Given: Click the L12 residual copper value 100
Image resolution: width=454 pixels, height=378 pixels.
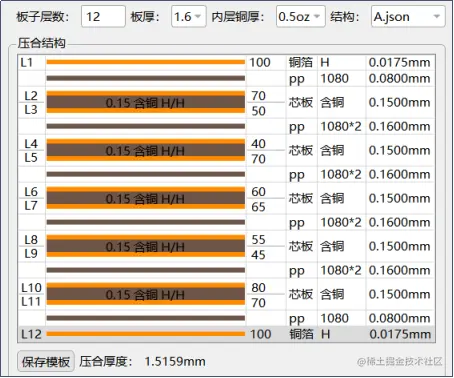Looking at the screenshot, I should click(x=261, y=334).
